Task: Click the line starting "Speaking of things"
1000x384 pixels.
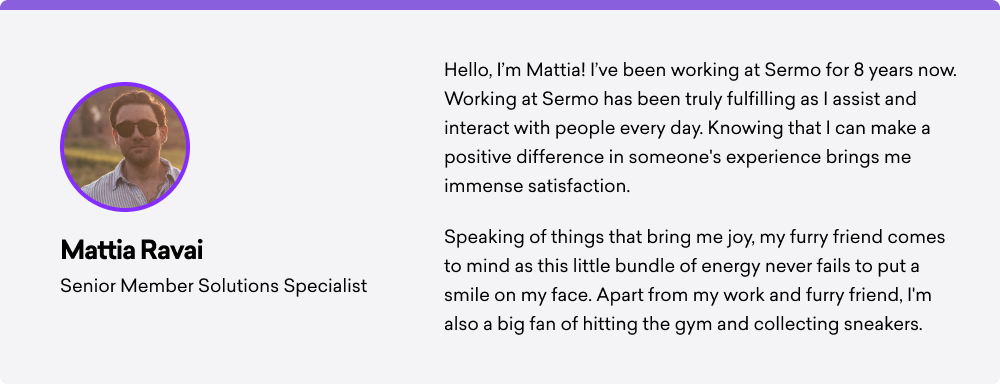Action: pos(695,237)
